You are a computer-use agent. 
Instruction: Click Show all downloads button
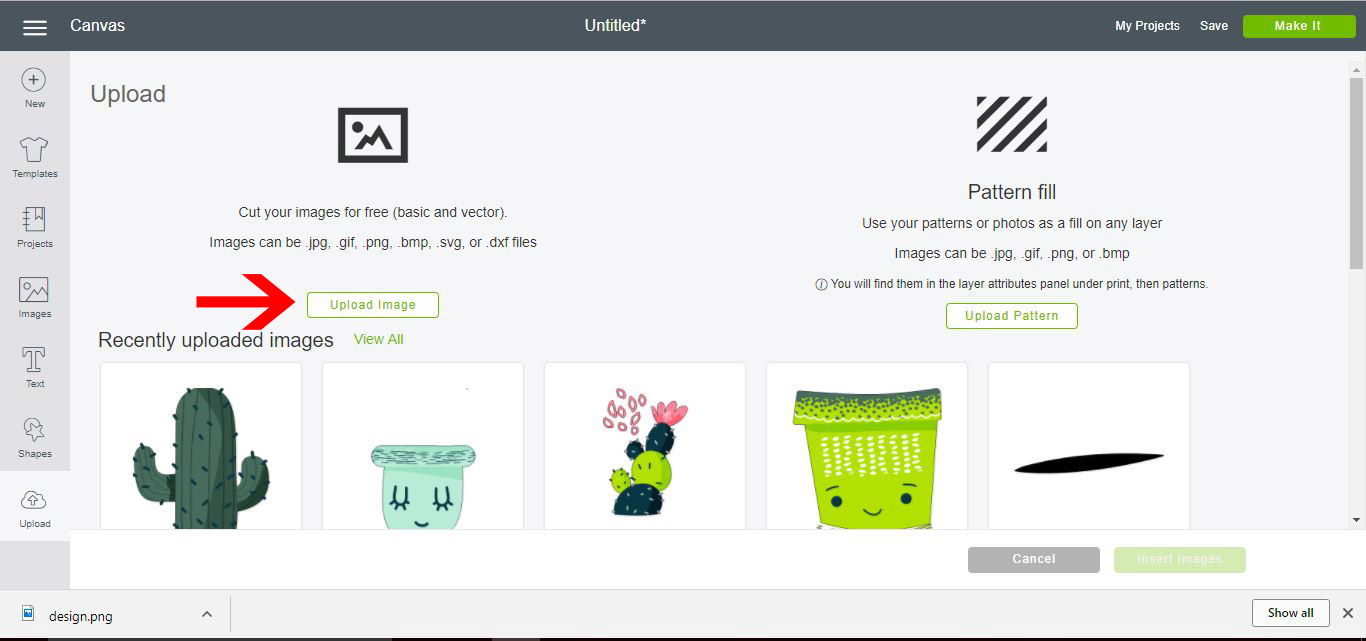pyautogui.click(x=1290, y=613)
